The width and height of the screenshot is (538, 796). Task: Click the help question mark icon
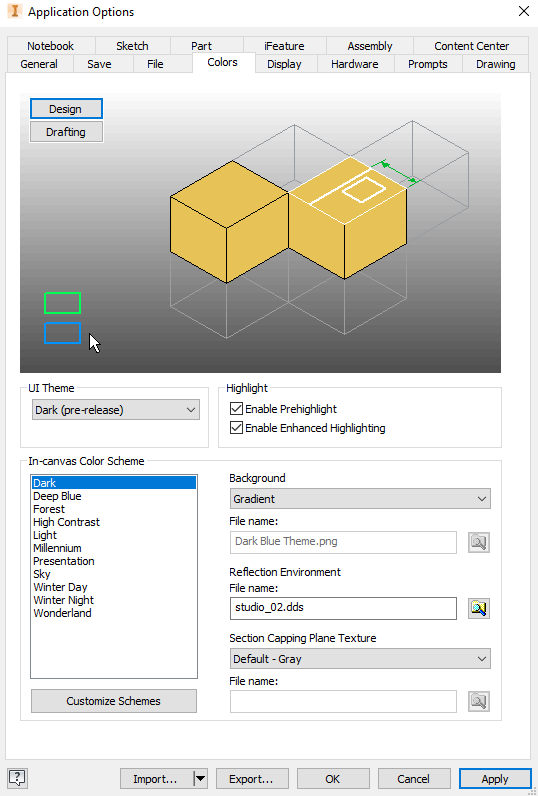coord(18,778)
